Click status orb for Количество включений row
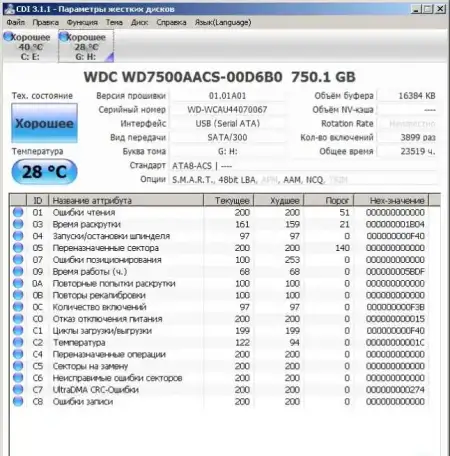Screen dimensions: 450x456 point(18,307)
